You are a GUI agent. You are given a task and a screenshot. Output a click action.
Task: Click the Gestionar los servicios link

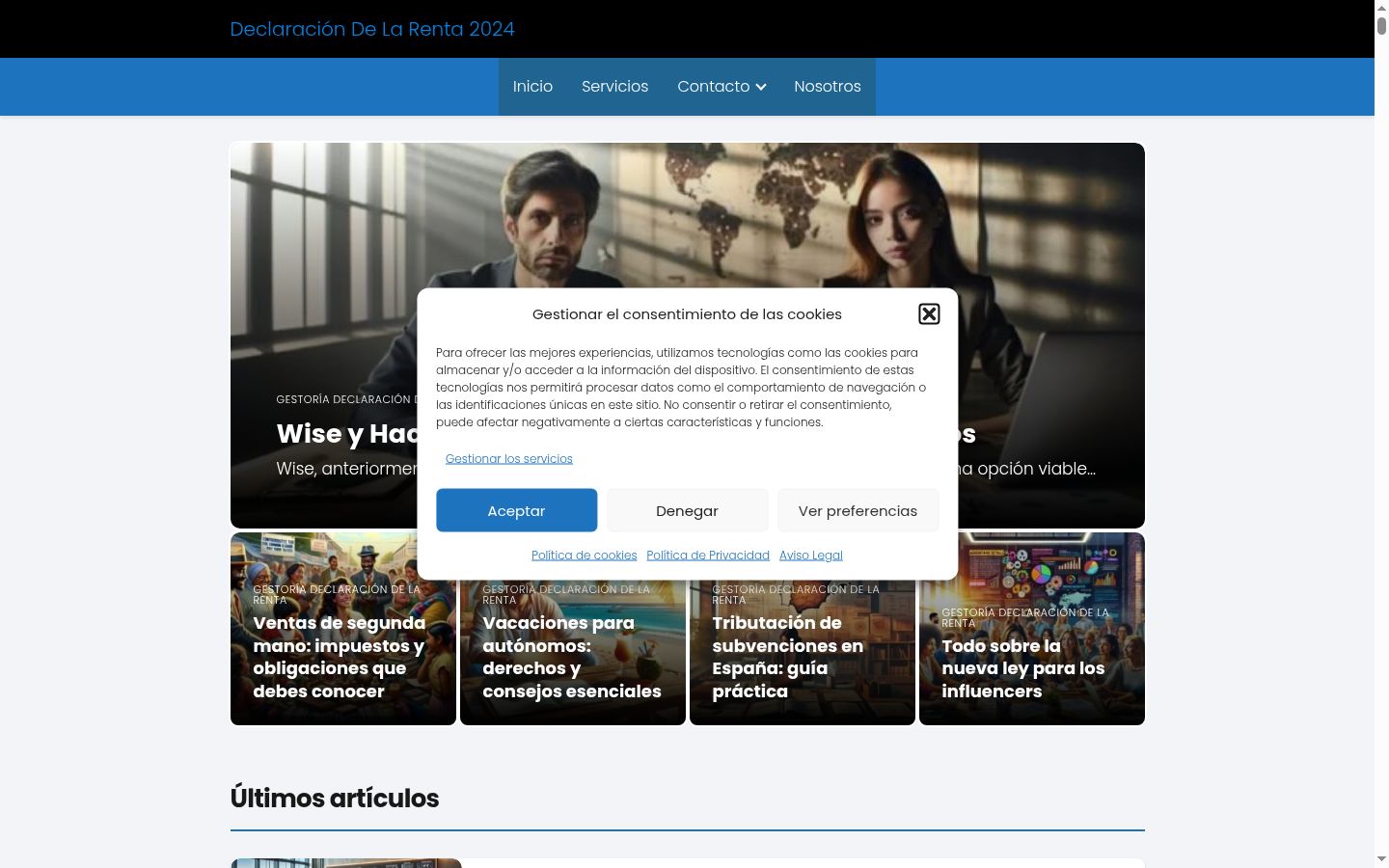pos(509,459)
